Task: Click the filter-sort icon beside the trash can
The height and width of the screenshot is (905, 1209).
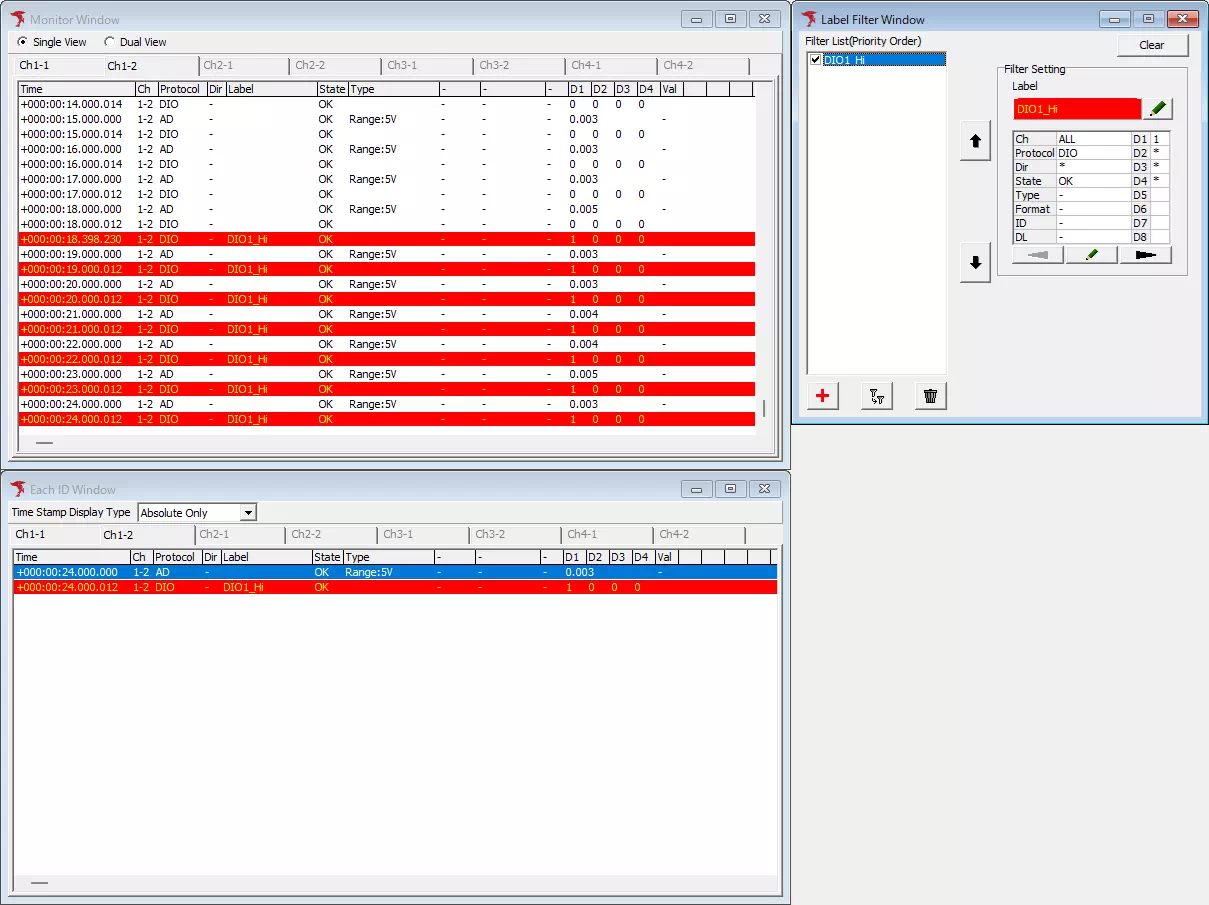Action: (x=876, y=396)
